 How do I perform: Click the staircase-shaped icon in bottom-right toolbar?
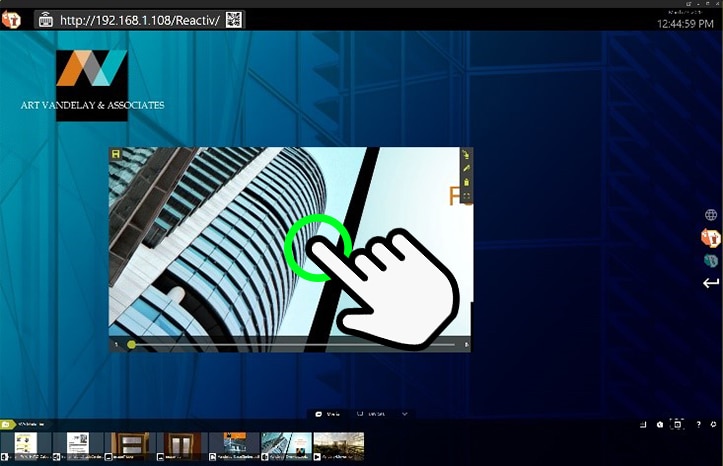click(644, 425)
